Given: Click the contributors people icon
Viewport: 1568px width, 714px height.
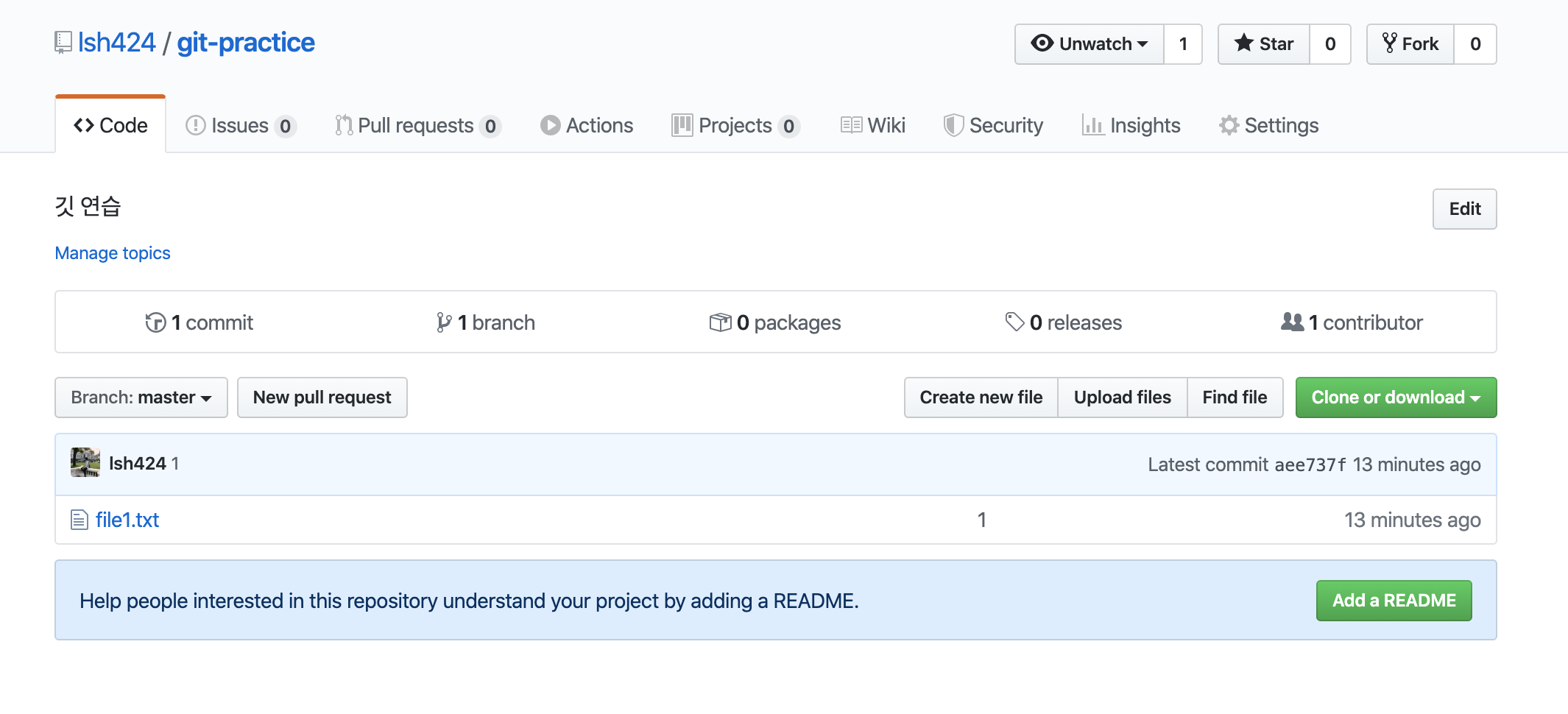Looking at the screenshot, I should click(1293, 322).
